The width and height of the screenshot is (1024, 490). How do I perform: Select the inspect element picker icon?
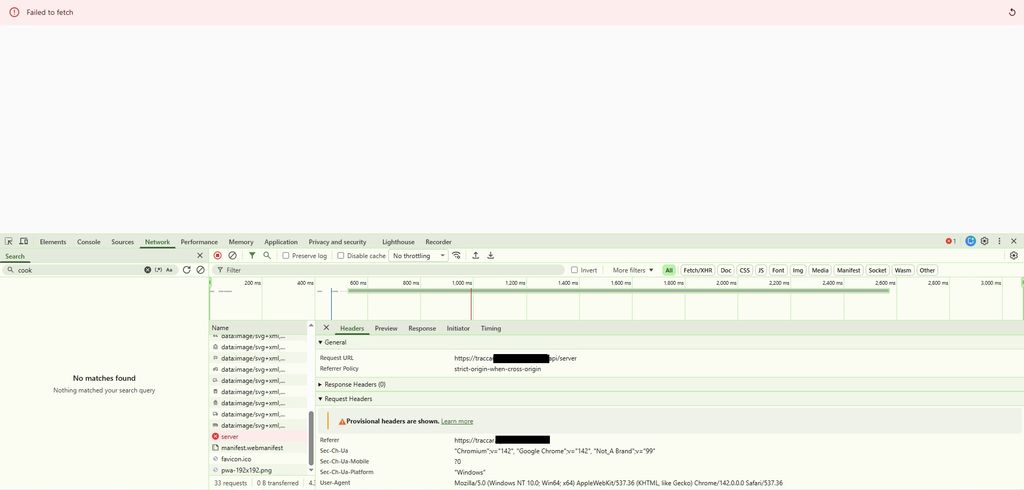[x=9, y=242]
